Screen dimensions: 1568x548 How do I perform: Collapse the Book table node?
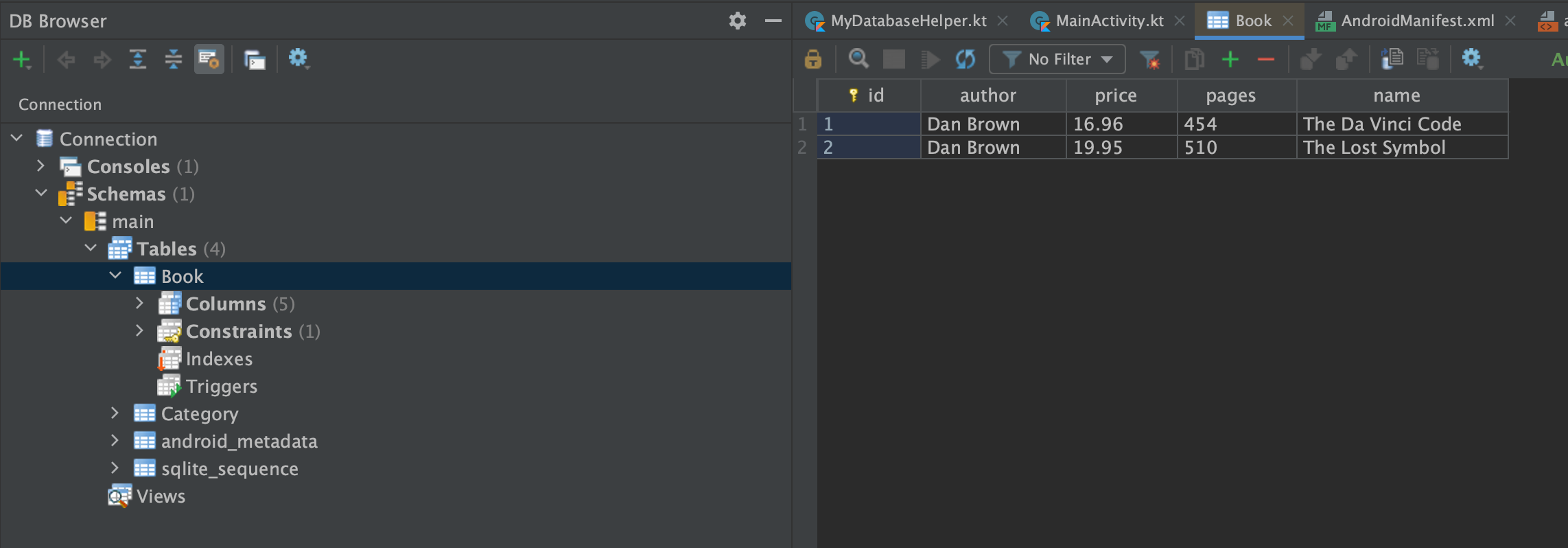click(115, 276)
